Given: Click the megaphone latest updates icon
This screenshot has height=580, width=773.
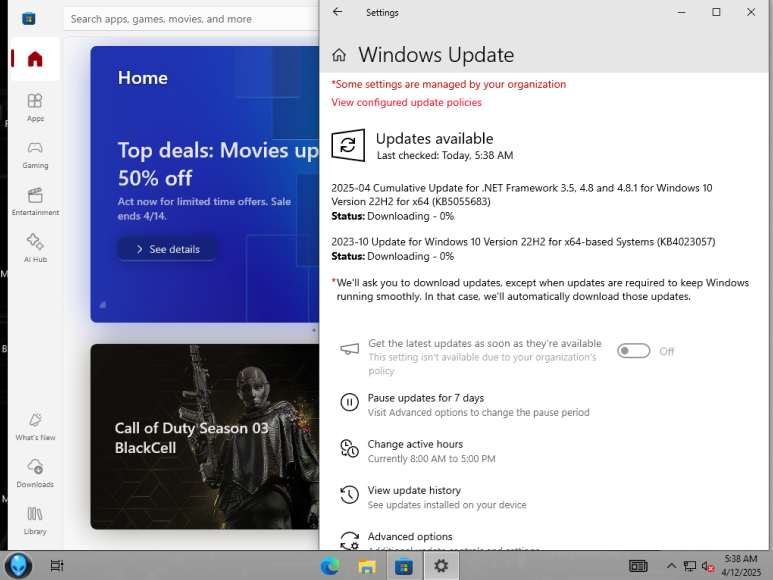Looking at the screenshot, I should pos(350,349).
